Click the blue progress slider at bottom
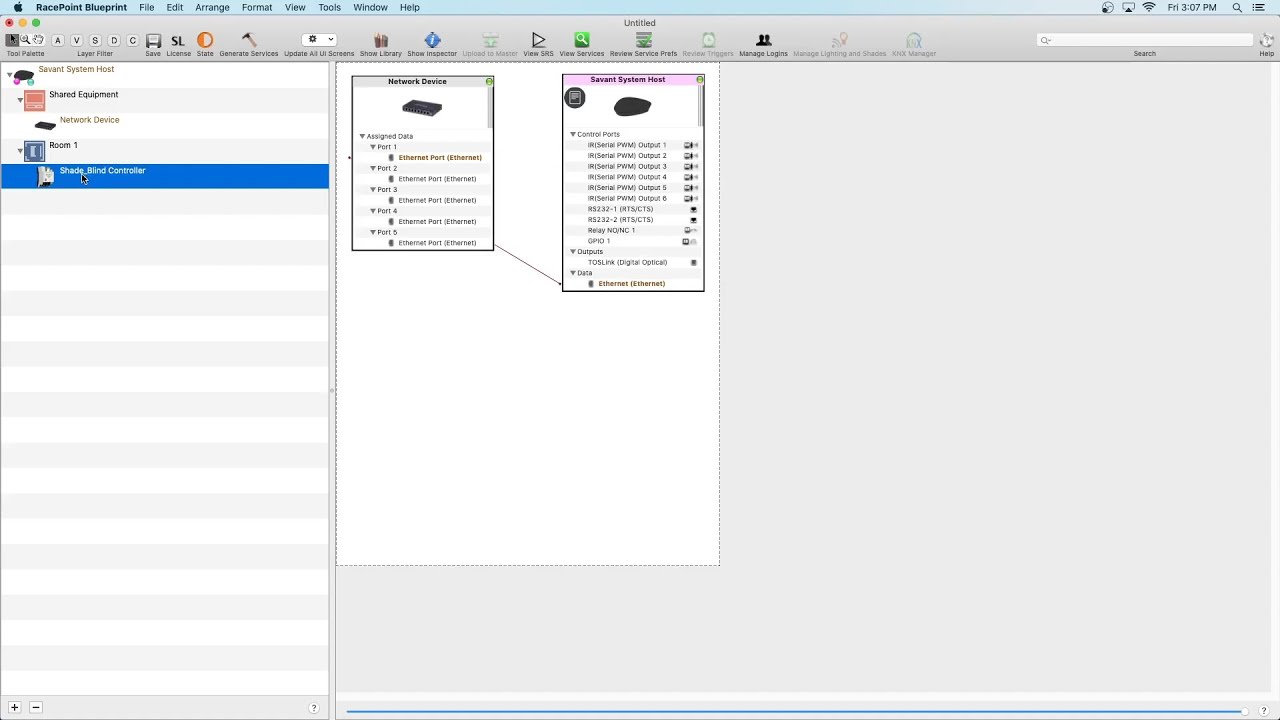This screenshot has width=1280, height=720. click(x=796, y=711)
